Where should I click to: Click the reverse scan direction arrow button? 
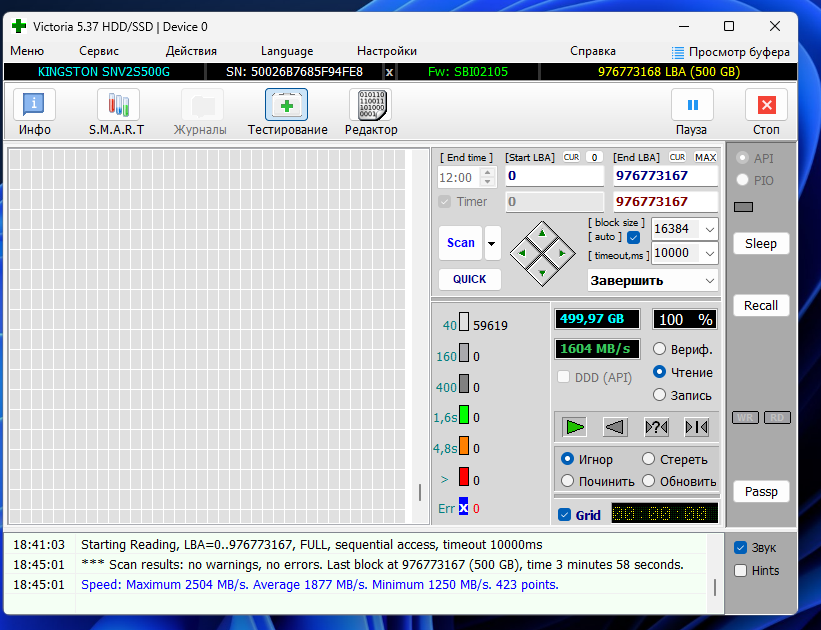click(x=615, y=427)
